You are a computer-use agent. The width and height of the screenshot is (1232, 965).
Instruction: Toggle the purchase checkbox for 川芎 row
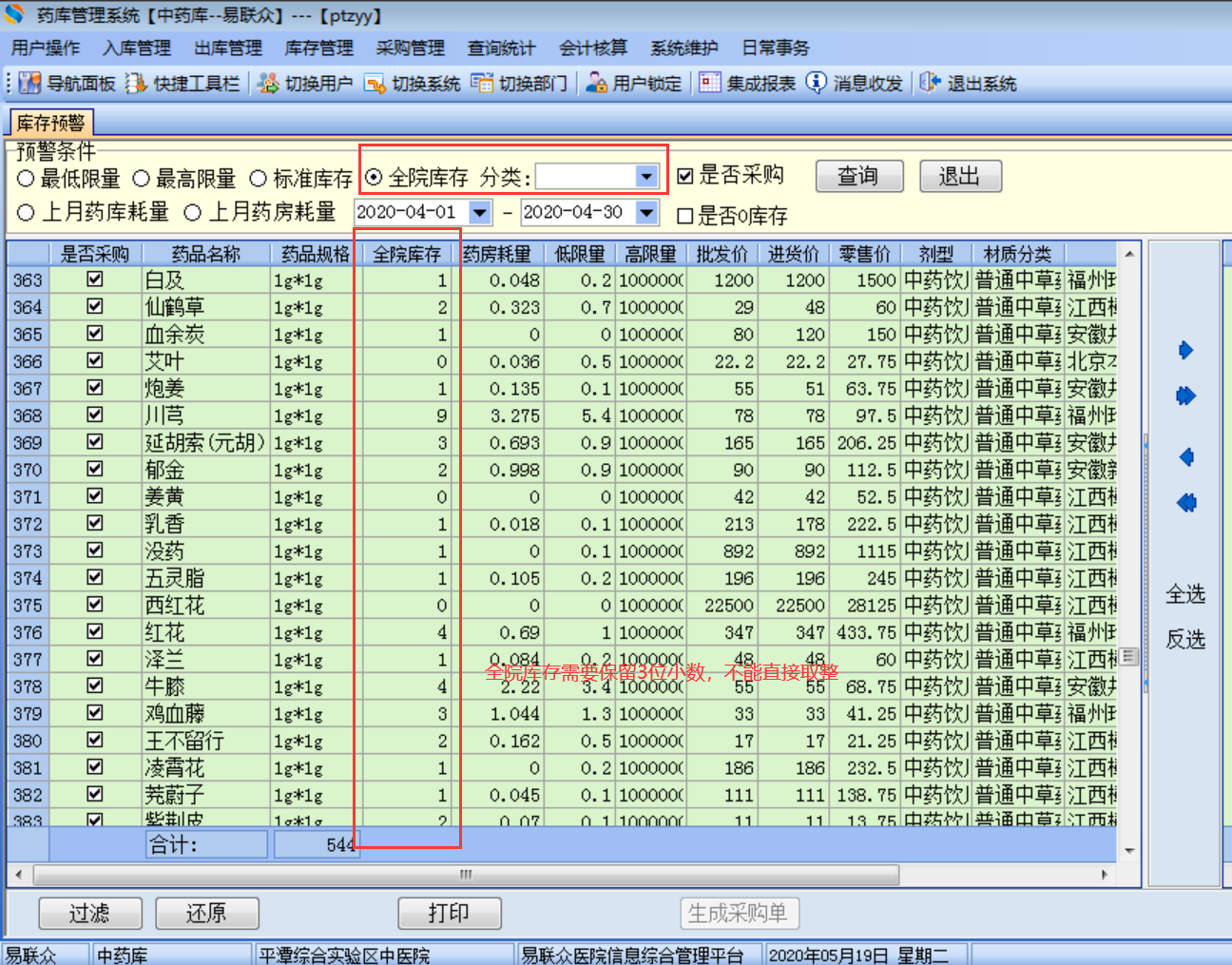point(95,415)
